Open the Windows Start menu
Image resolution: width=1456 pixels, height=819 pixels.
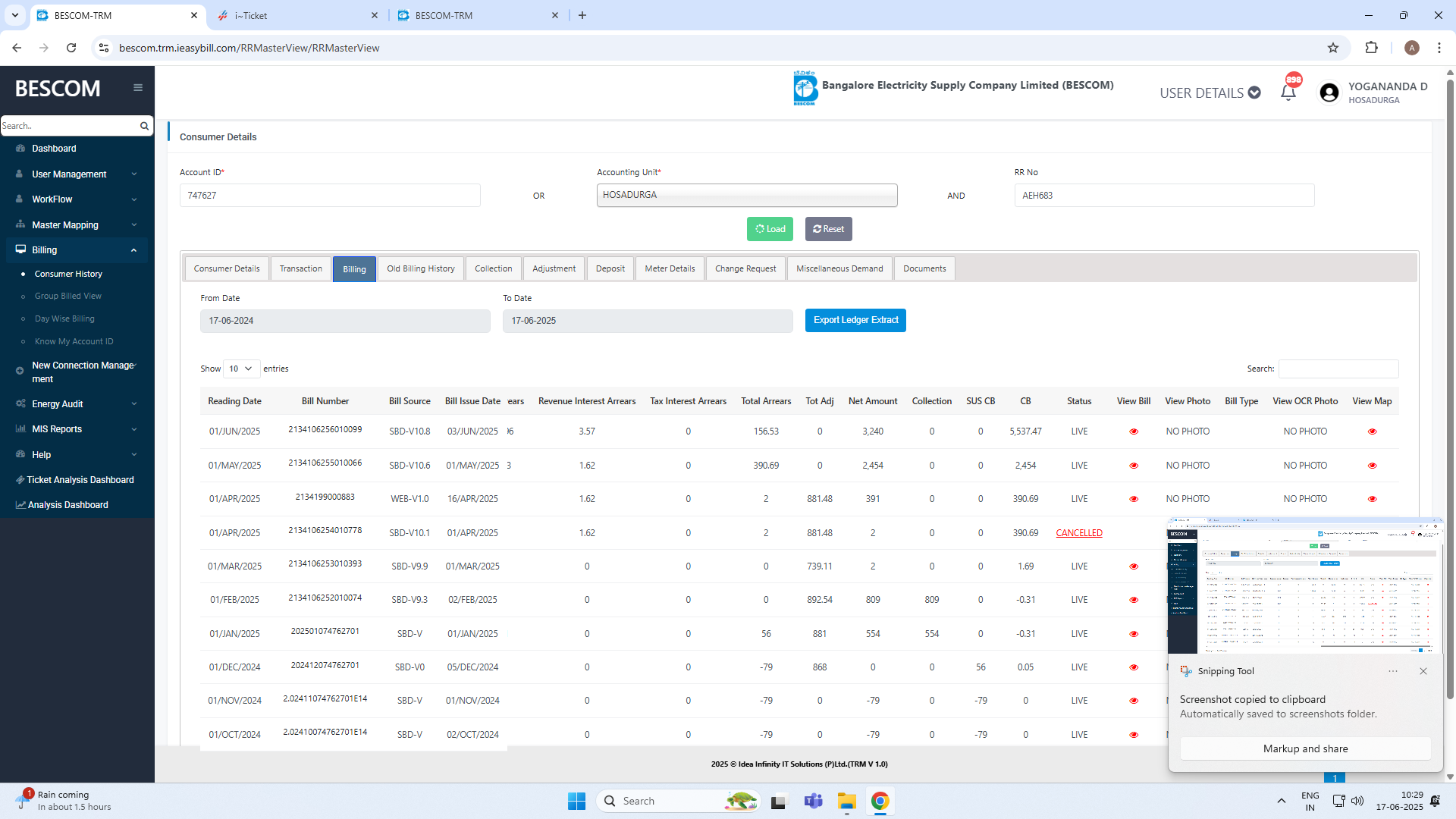576,801
